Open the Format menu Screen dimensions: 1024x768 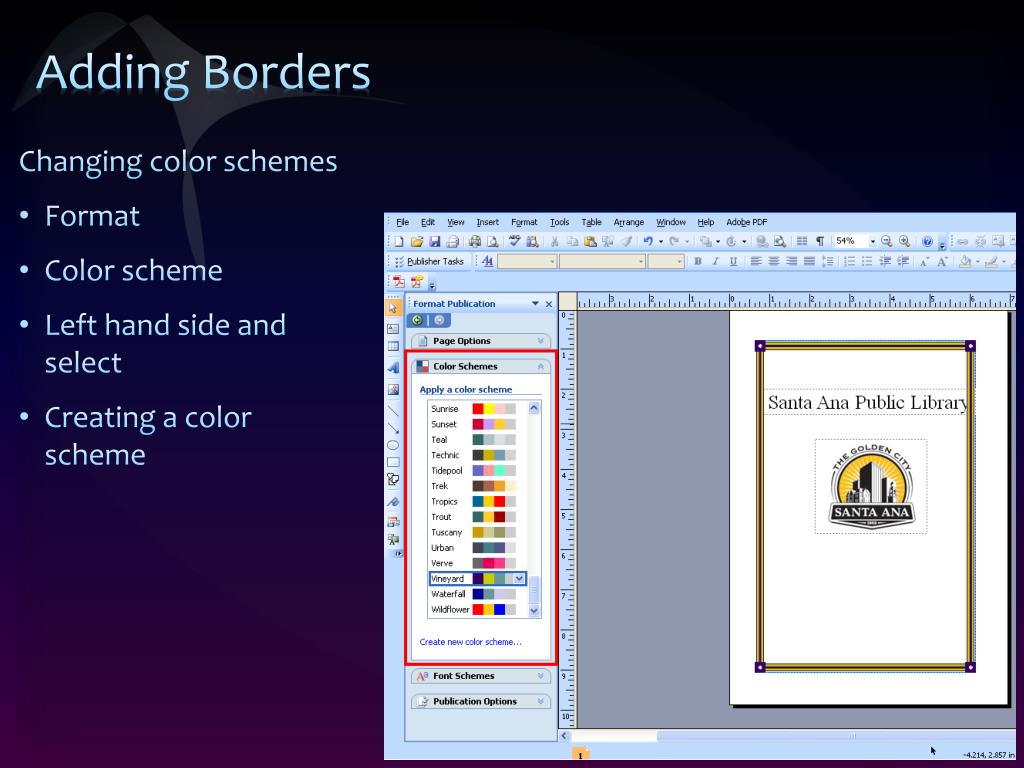(x=524, y=222)
